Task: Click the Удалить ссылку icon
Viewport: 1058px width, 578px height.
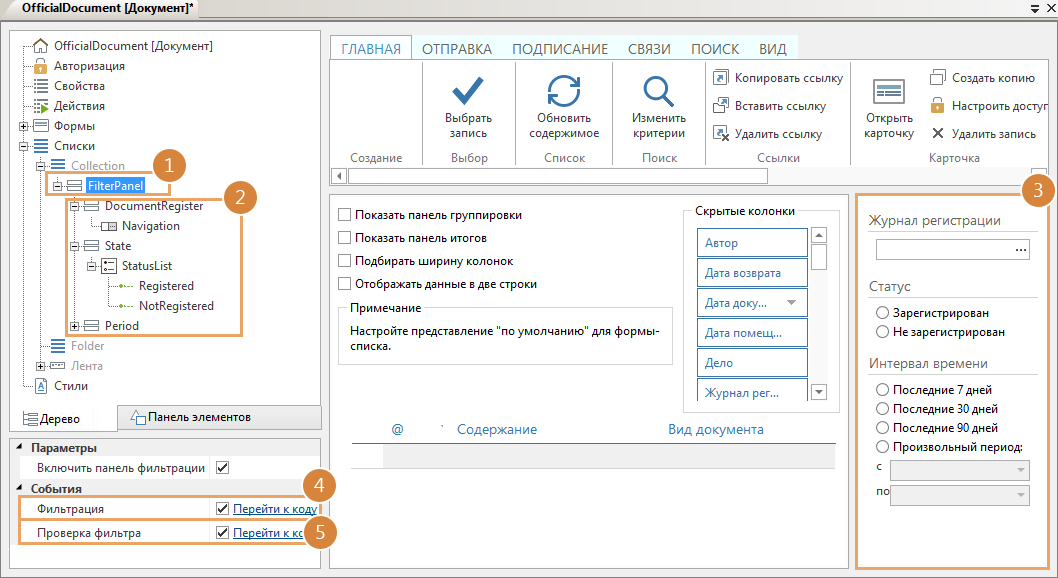Action: coord(720,133)
